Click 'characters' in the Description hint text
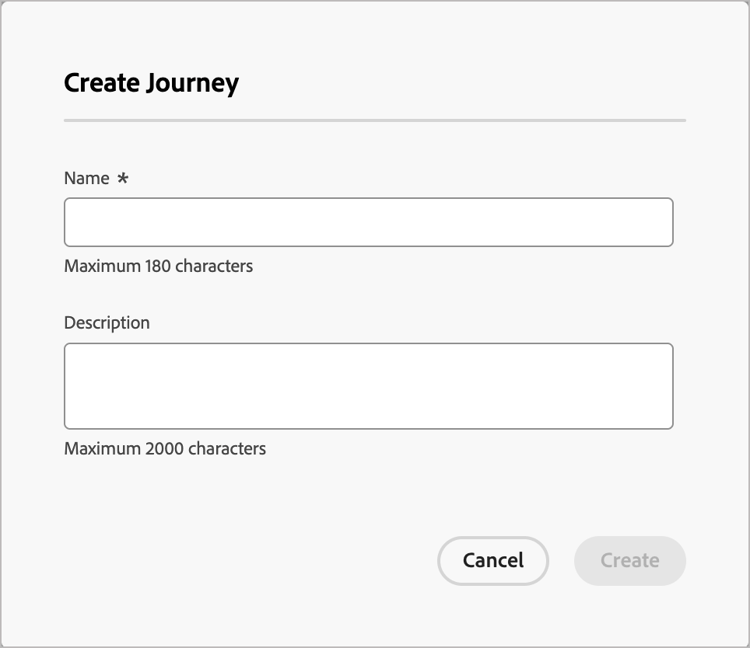 tap(227, 449)
